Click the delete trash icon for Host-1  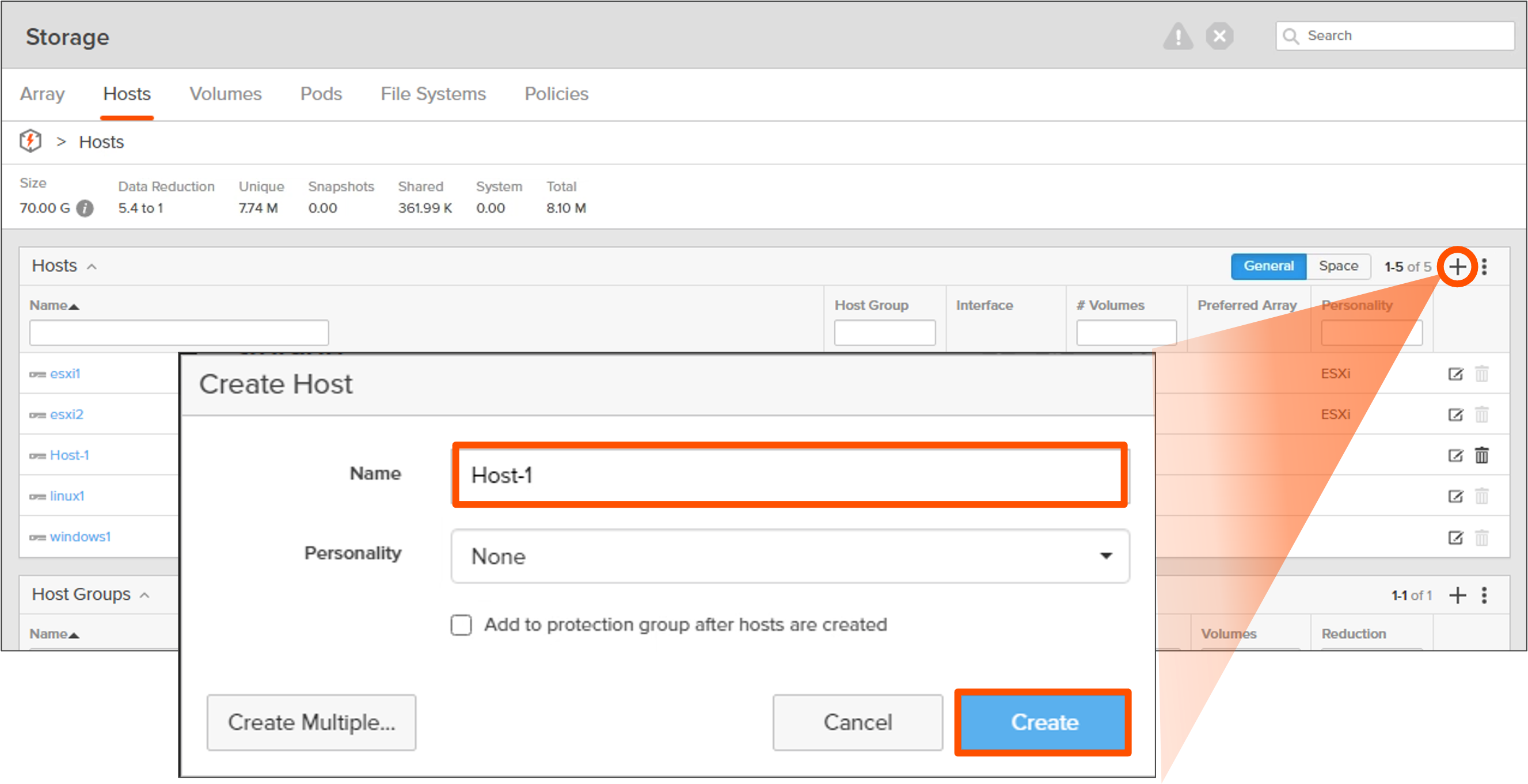(1482, 455)
